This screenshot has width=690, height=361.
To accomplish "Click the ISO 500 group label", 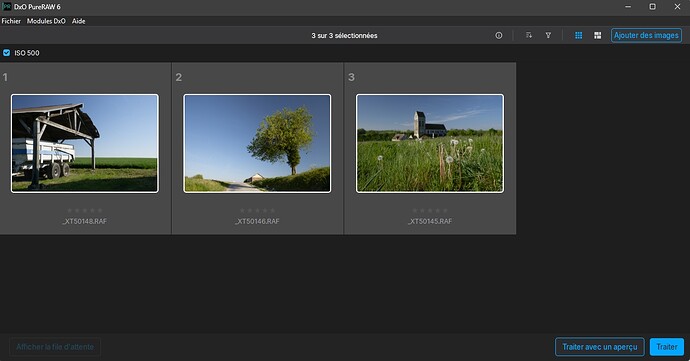I will [27, 53].
